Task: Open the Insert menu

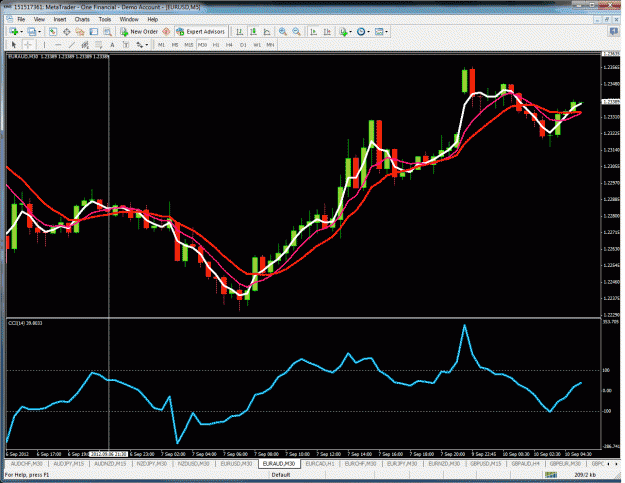Action: [60, 19]
